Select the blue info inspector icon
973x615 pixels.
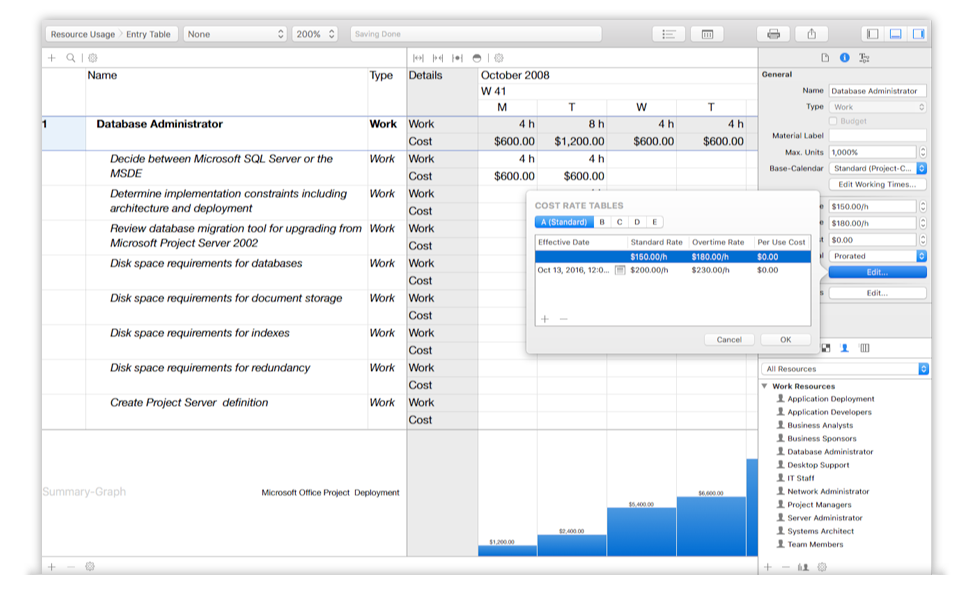tap(845, 58)
